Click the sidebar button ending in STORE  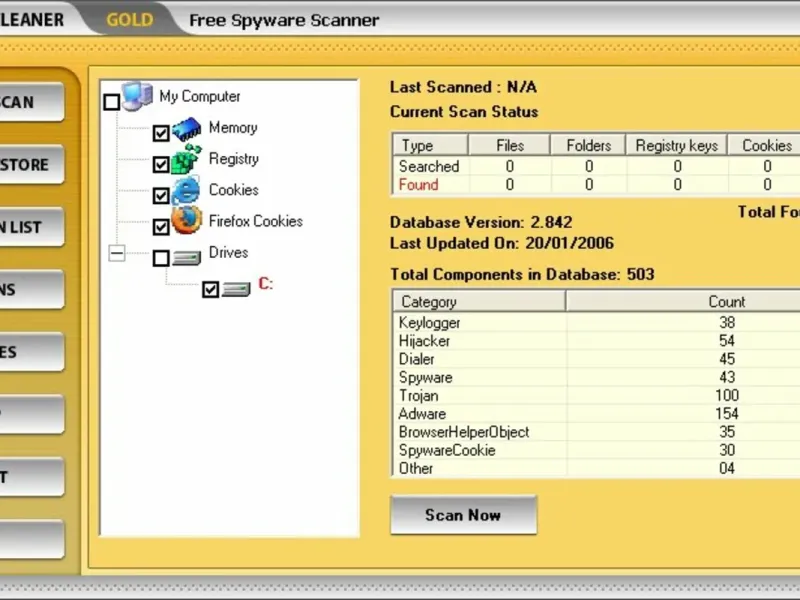pos(32,165)
